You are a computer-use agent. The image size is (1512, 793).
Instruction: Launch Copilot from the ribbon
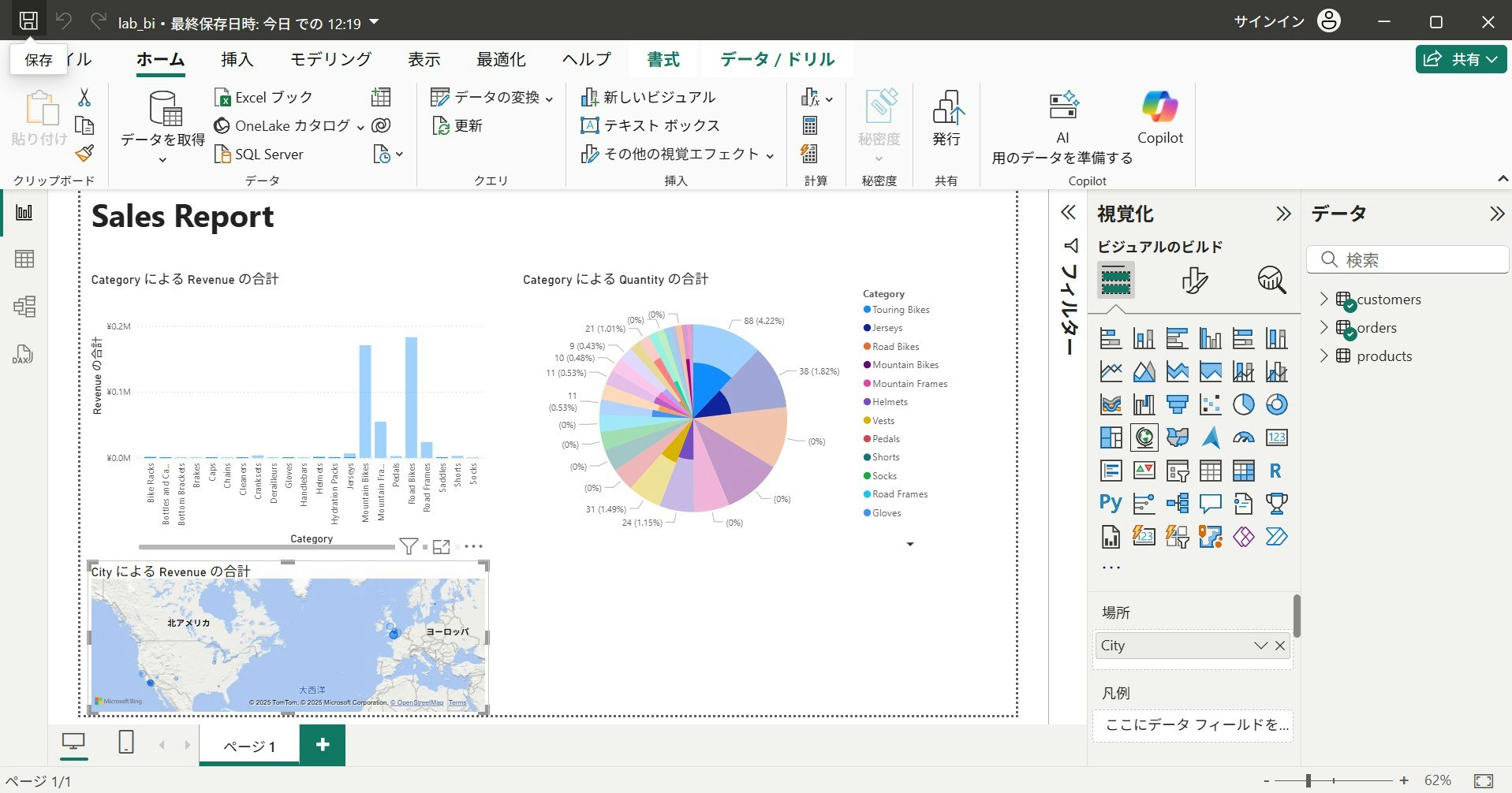[x=1160, y=117]
